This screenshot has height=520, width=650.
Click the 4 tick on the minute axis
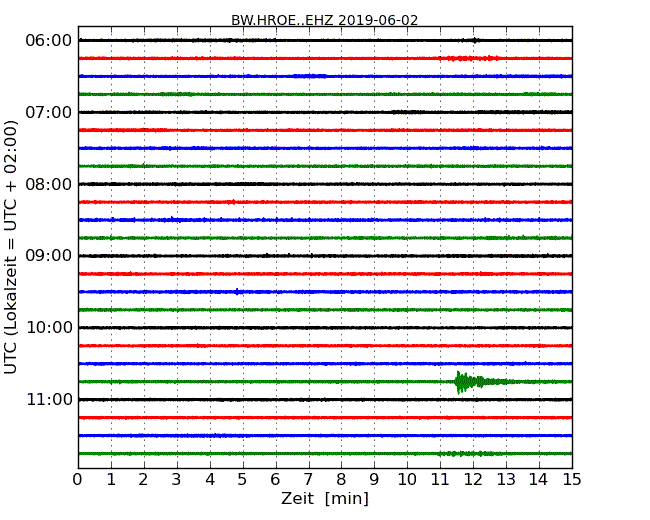click(210, 479)
